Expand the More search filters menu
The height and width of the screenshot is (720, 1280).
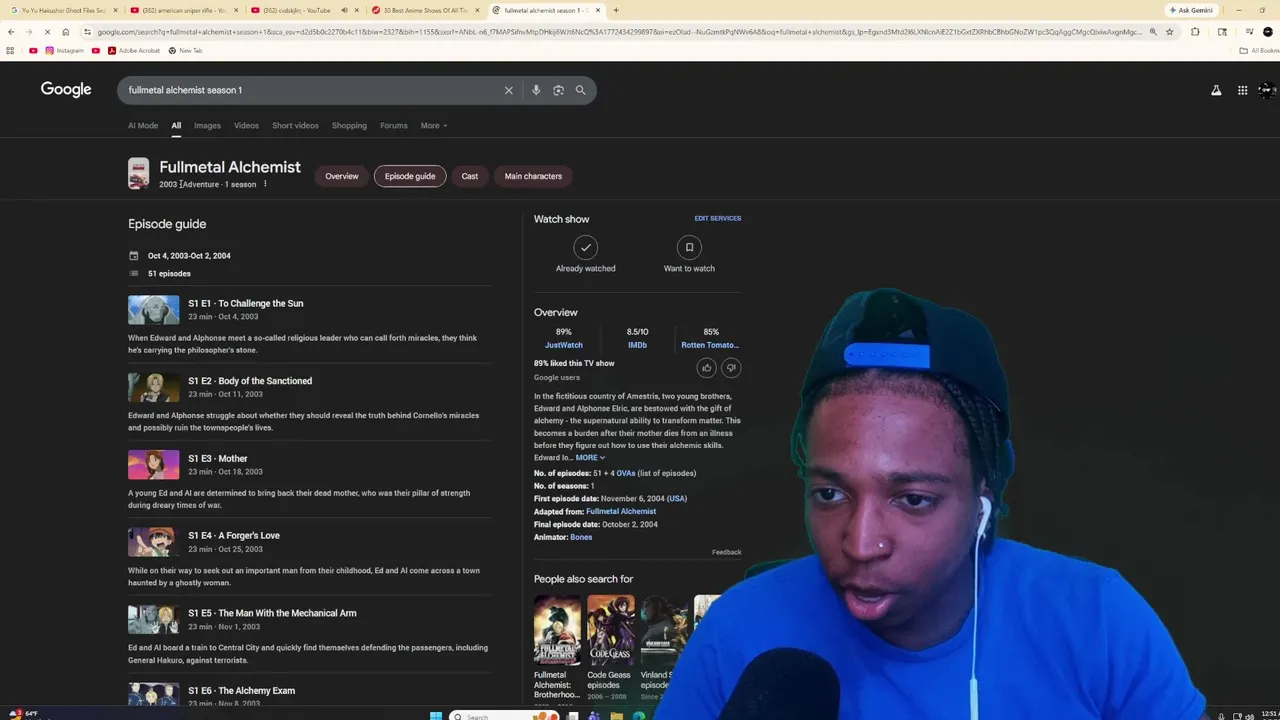point(434,126)
